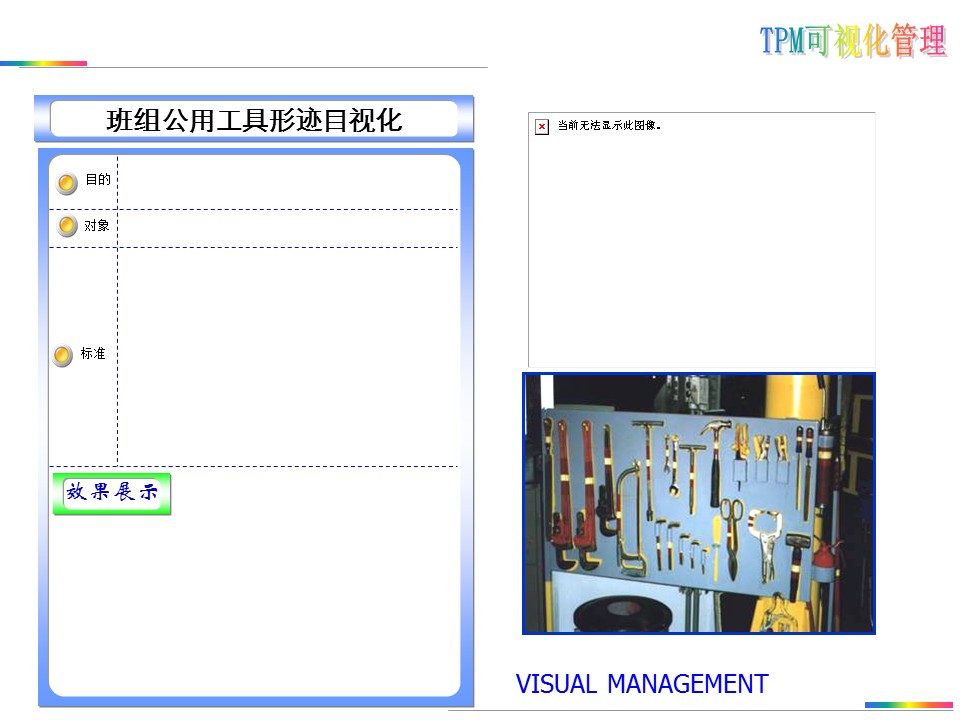This screenshot has width=960, height=720.
Task: Click the orange bullet beside 目的
Action: (67, 183)
